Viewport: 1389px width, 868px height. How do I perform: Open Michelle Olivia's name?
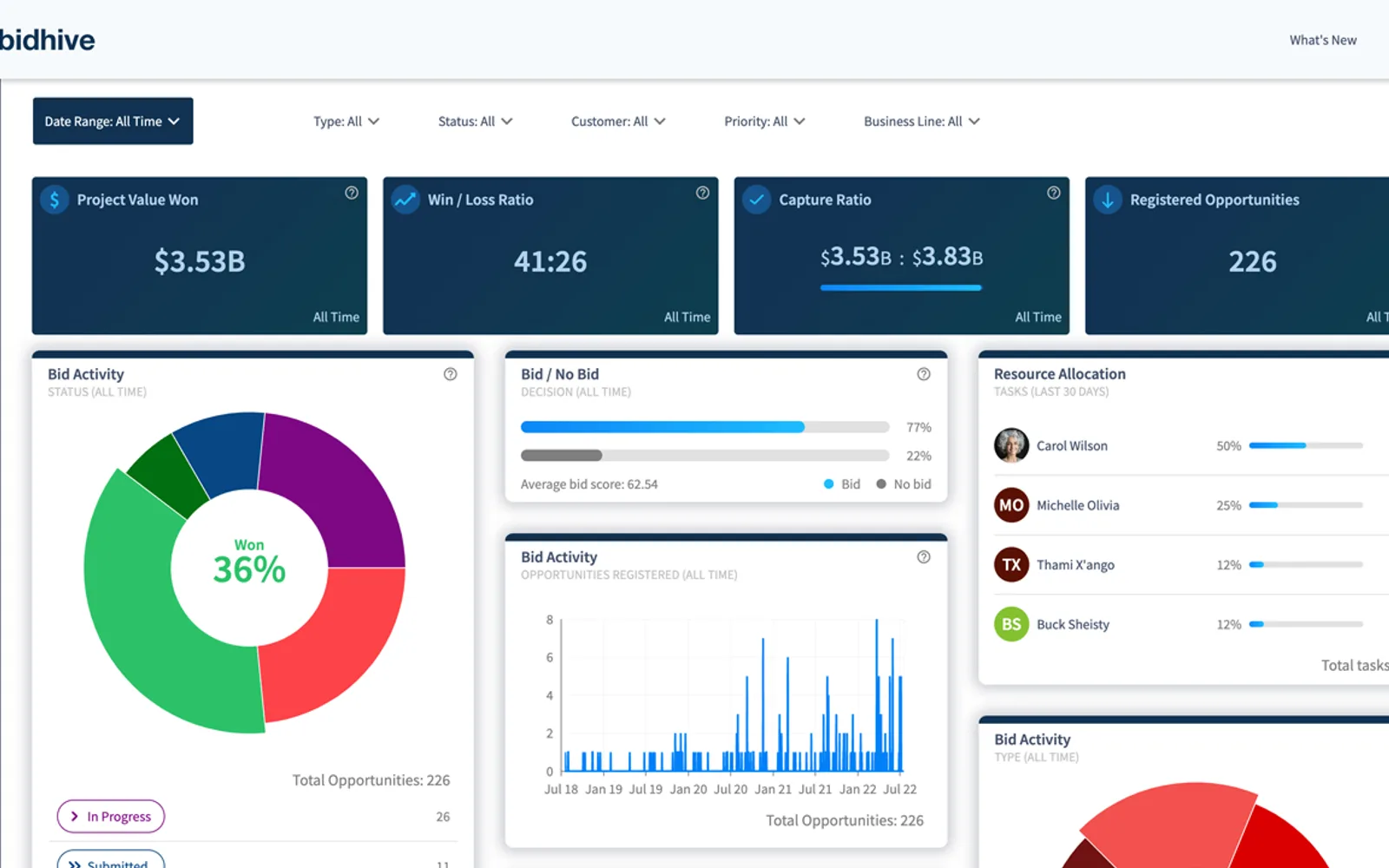[1078, 505]
